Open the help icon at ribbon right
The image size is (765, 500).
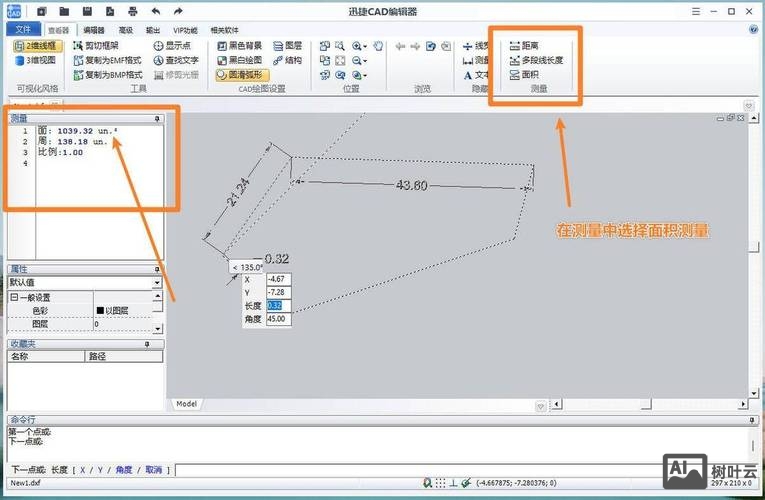(x=753, y=30)
